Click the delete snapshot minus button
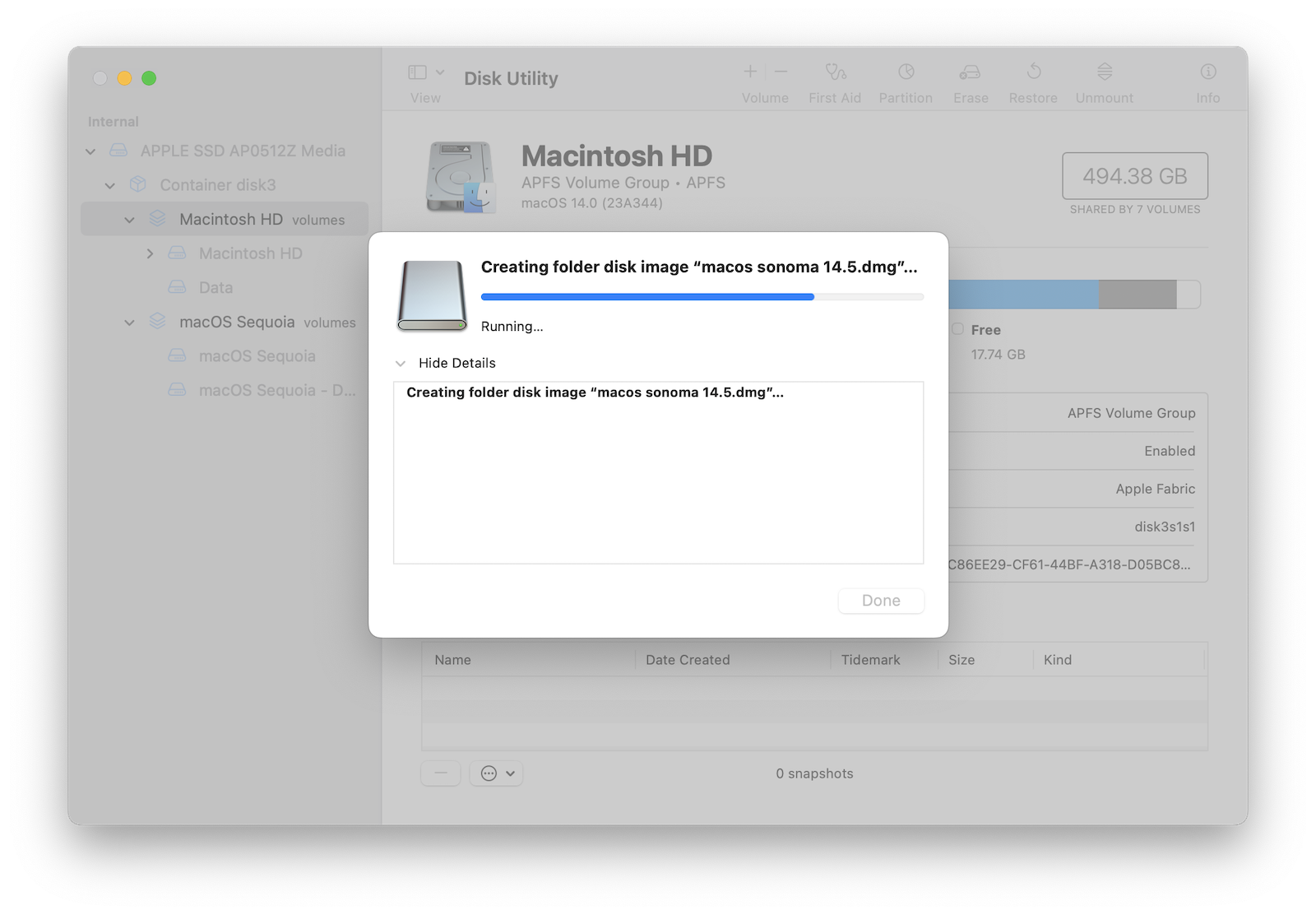 click(441, 773)
